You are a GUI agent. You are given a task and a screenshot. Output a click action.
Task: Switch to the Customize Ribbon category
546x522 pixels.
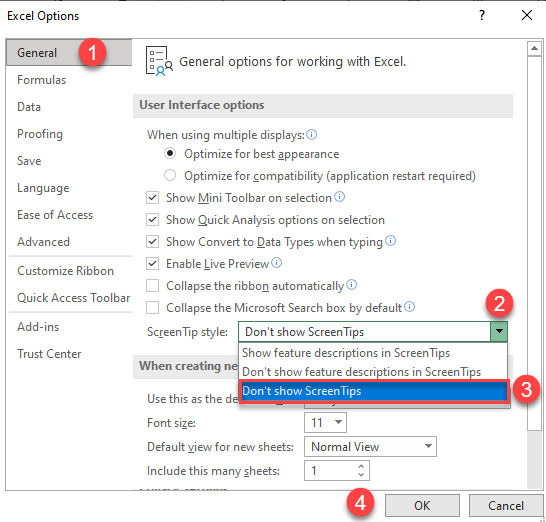[65, 271]
